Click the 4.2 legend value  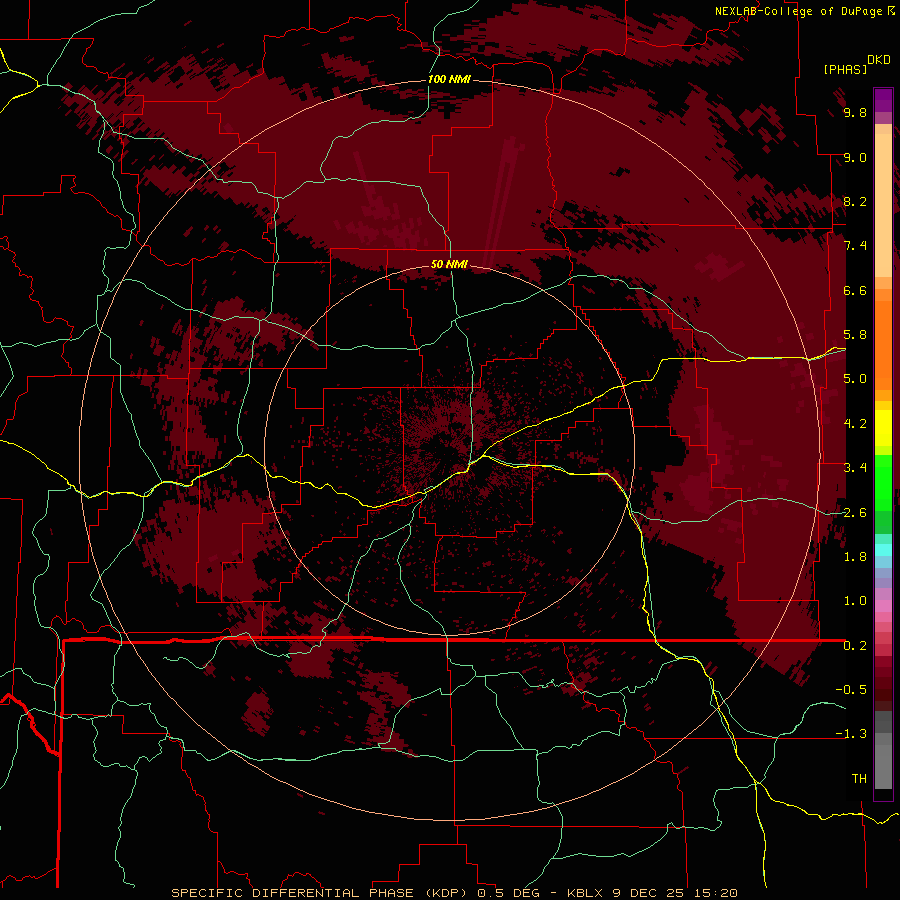click(855, 424)
